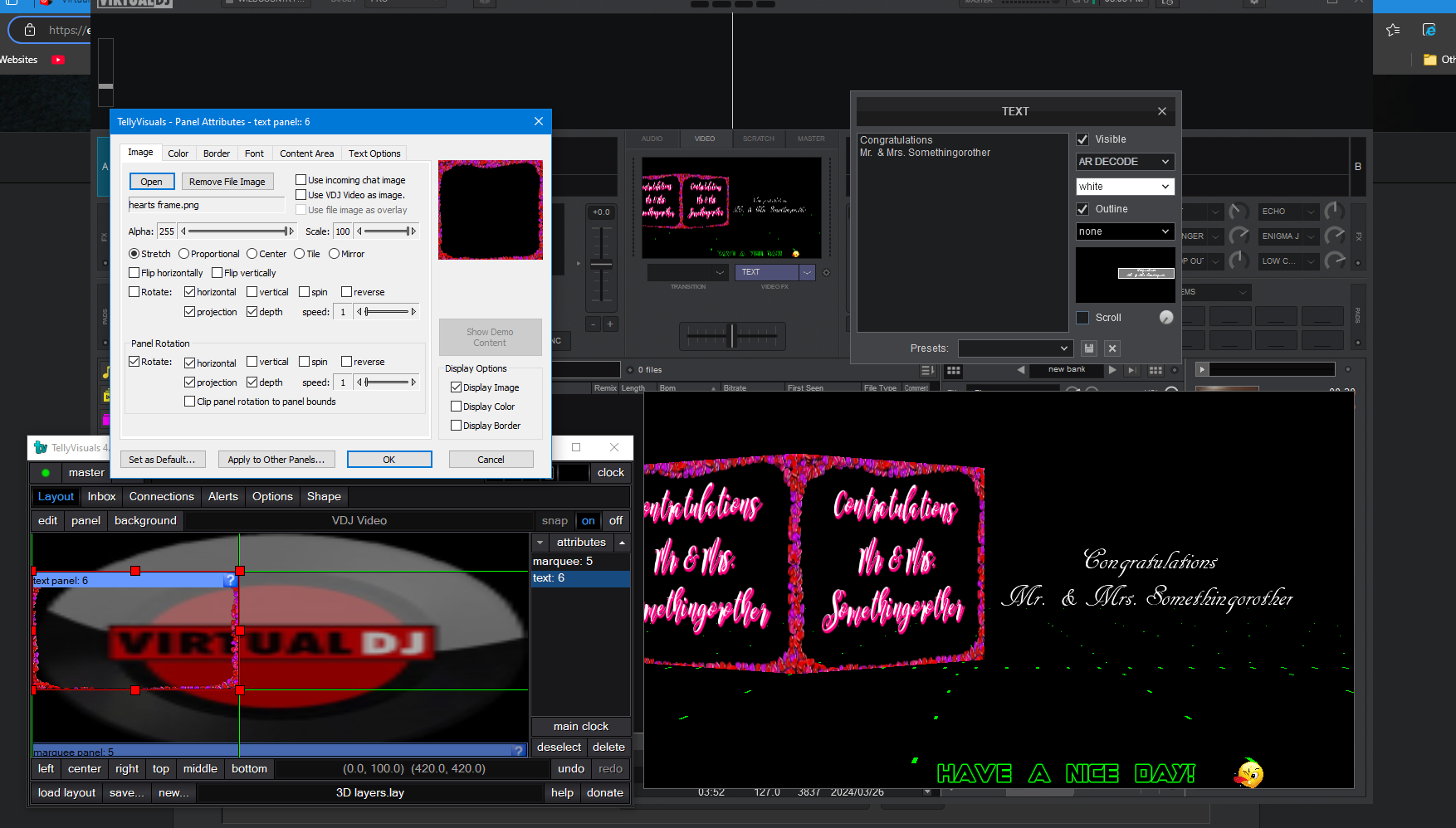Image resolution: width=1456 pixels, height=828 pixels.
Task: Click the Alpha slider track
Action: [237, 231]
